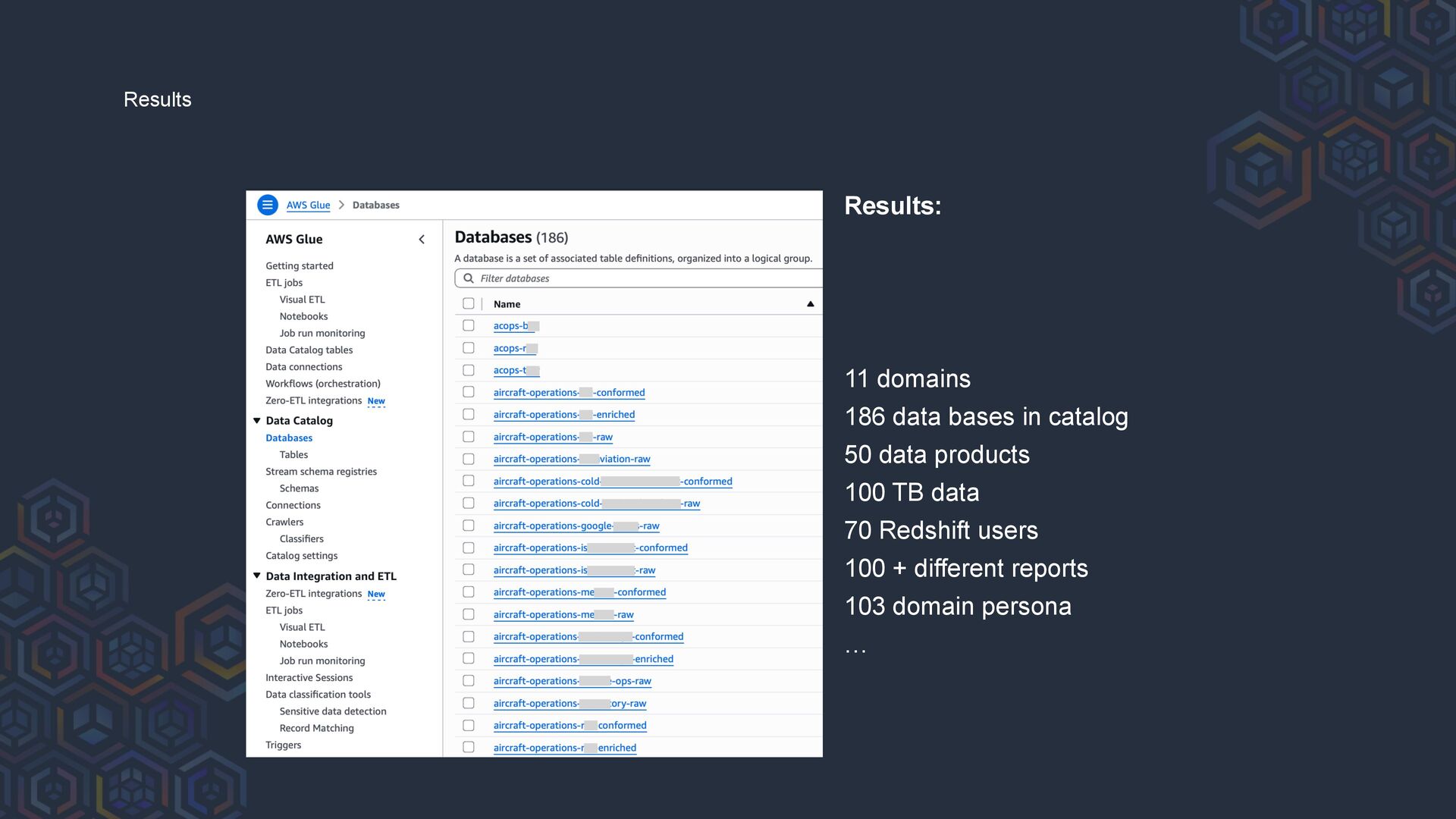Go to Crawlers in sidebar
The width and height of the screenshot is (1456, 819).
pyautogui.click(x=284, y=522)
